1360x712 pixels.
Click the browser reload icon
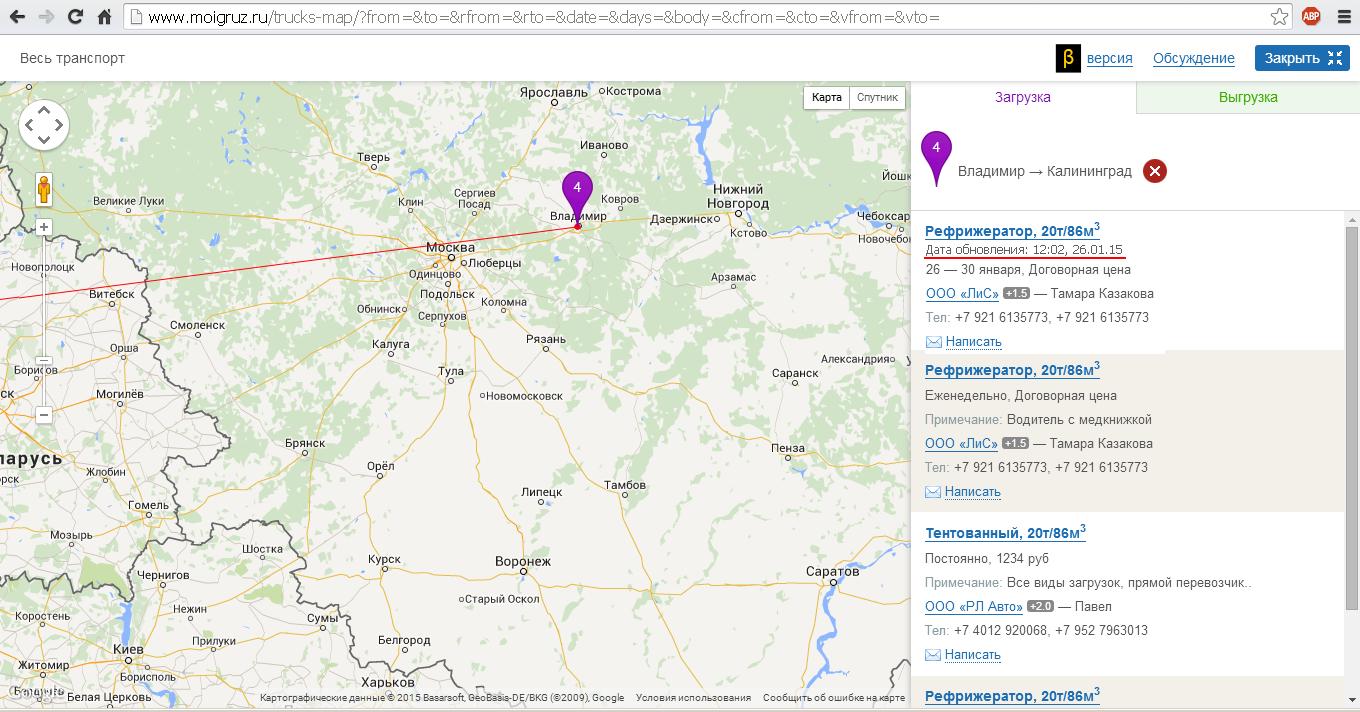pyautogui.click(x=75, y=17)
